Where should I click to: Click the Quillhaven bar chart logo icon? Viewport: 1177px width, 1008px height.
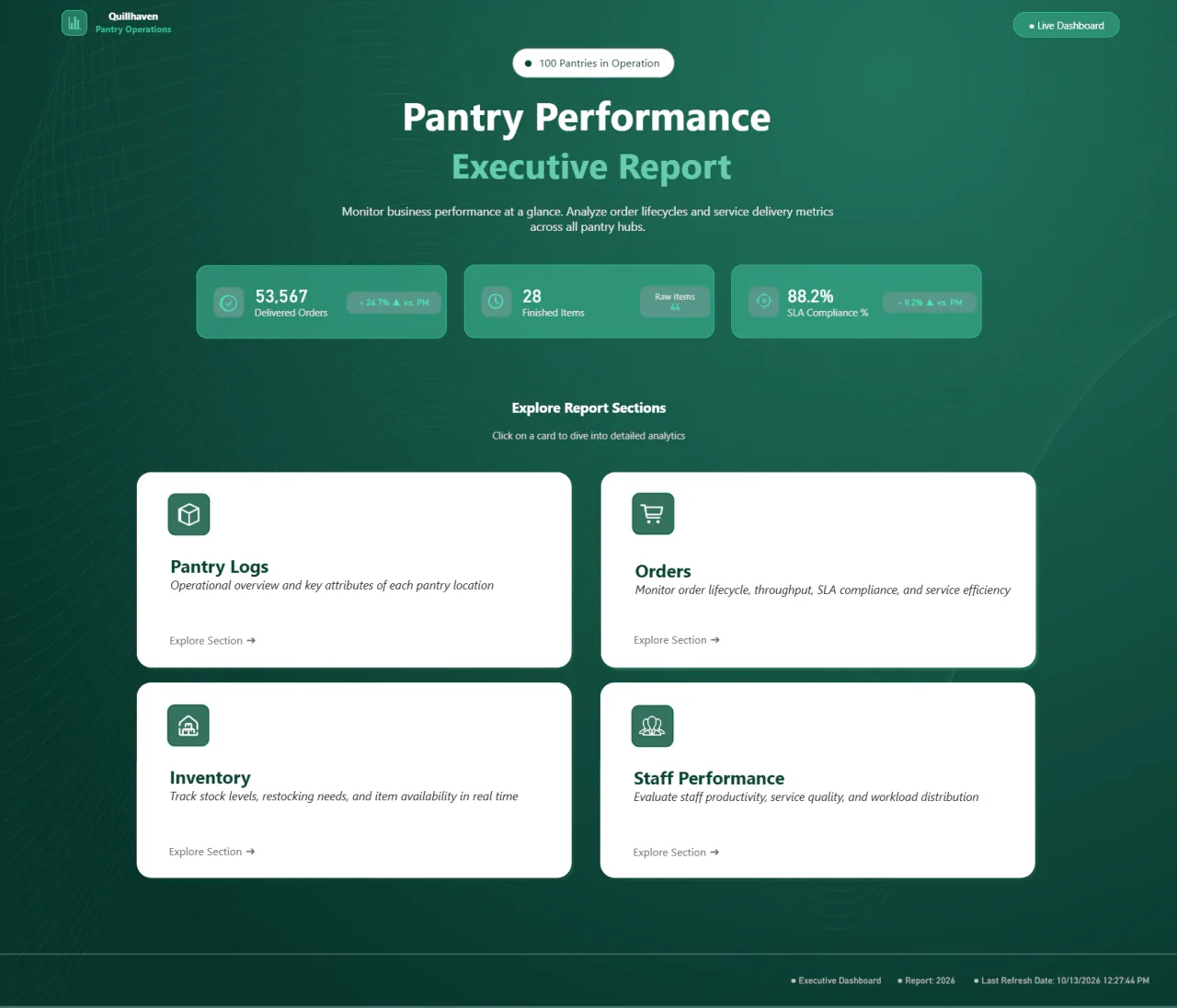[x=74, y=23]
